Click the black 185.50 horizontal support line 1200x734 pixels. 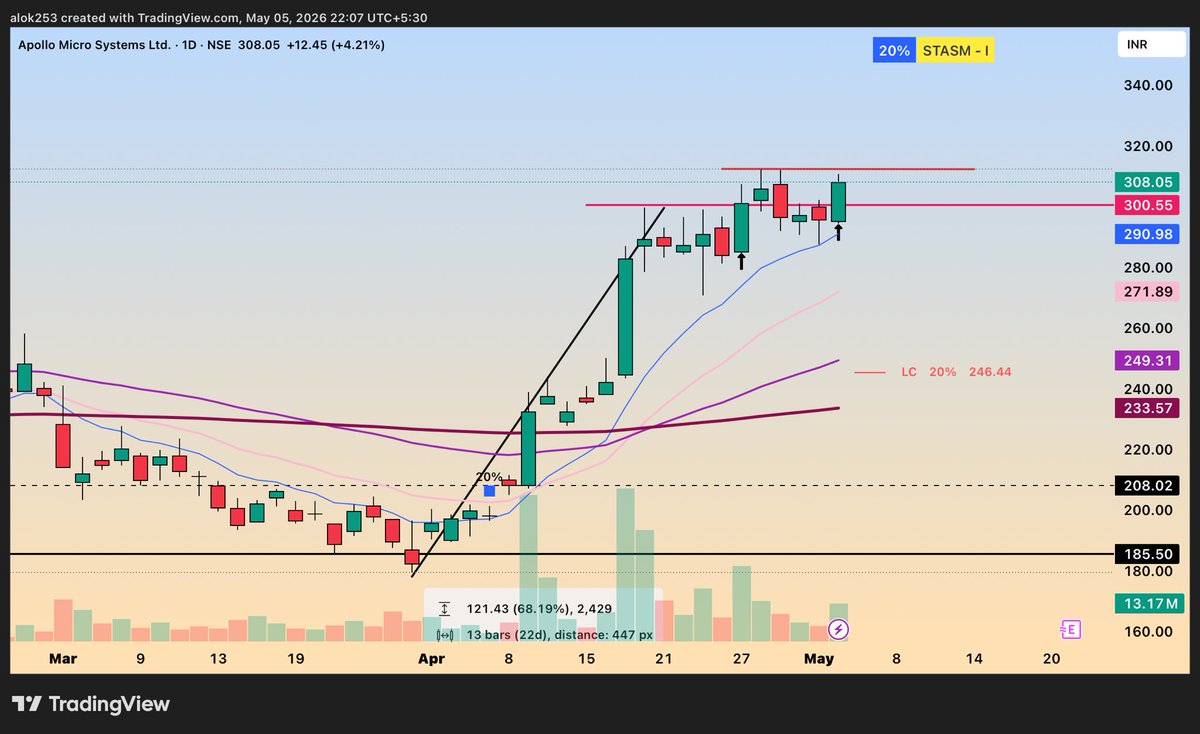tap(560, 554)
